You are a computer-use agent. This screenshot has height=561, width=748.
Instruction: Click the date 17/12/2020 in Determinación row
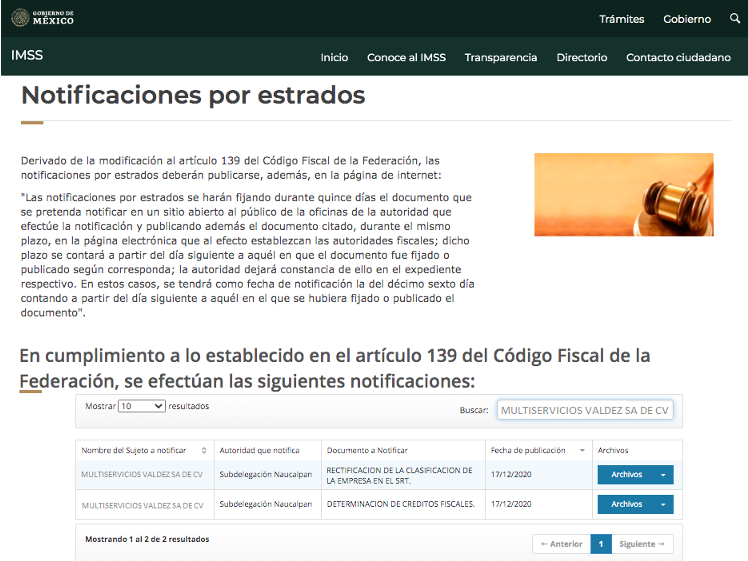pyautogui.click(x=511, y=504)
